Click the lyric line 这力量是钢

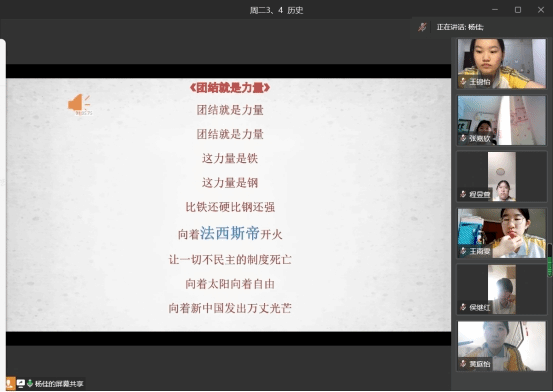pos(230,183)
